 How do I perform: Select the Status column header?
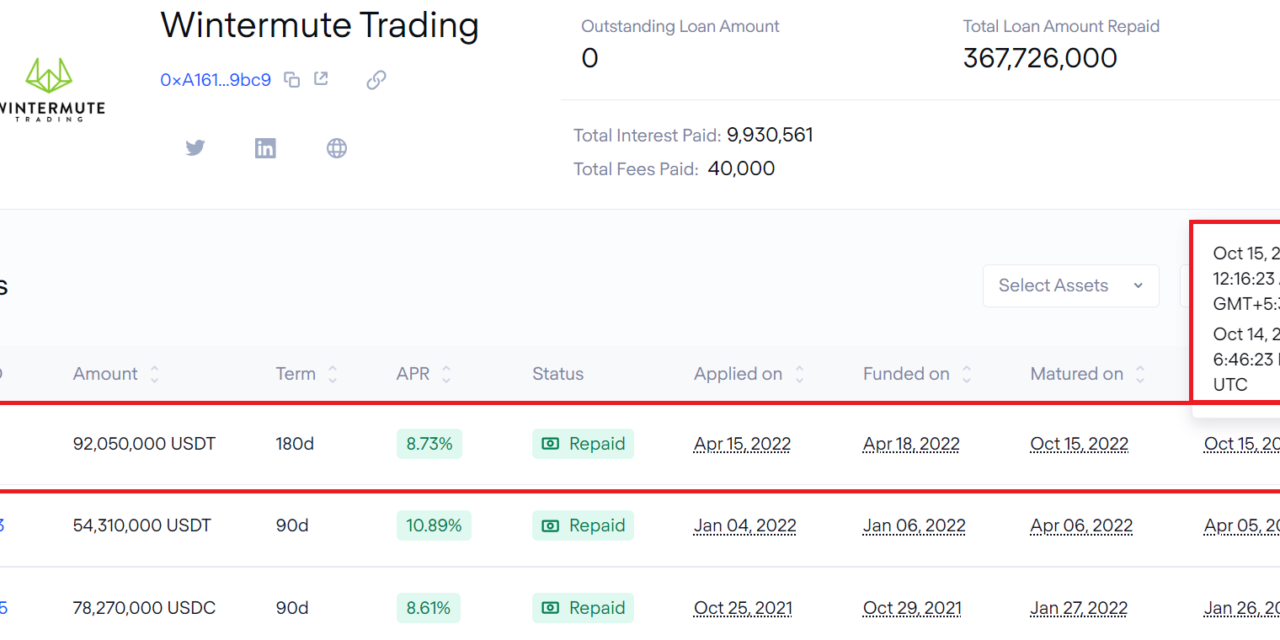(x=558, y=373)
